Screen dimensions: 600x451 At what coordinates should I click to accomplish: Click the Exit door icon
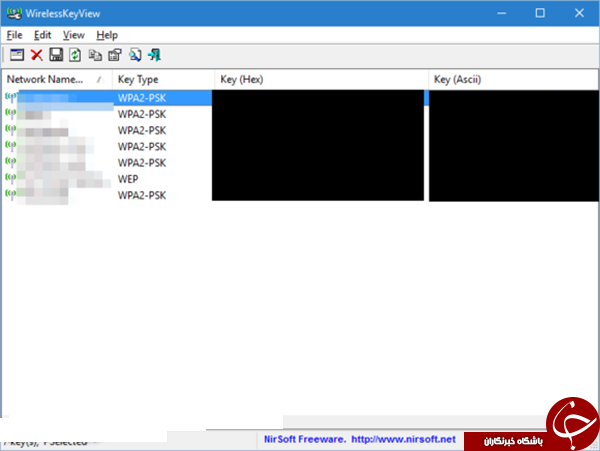pyautogui.click(x=155, y=55)
